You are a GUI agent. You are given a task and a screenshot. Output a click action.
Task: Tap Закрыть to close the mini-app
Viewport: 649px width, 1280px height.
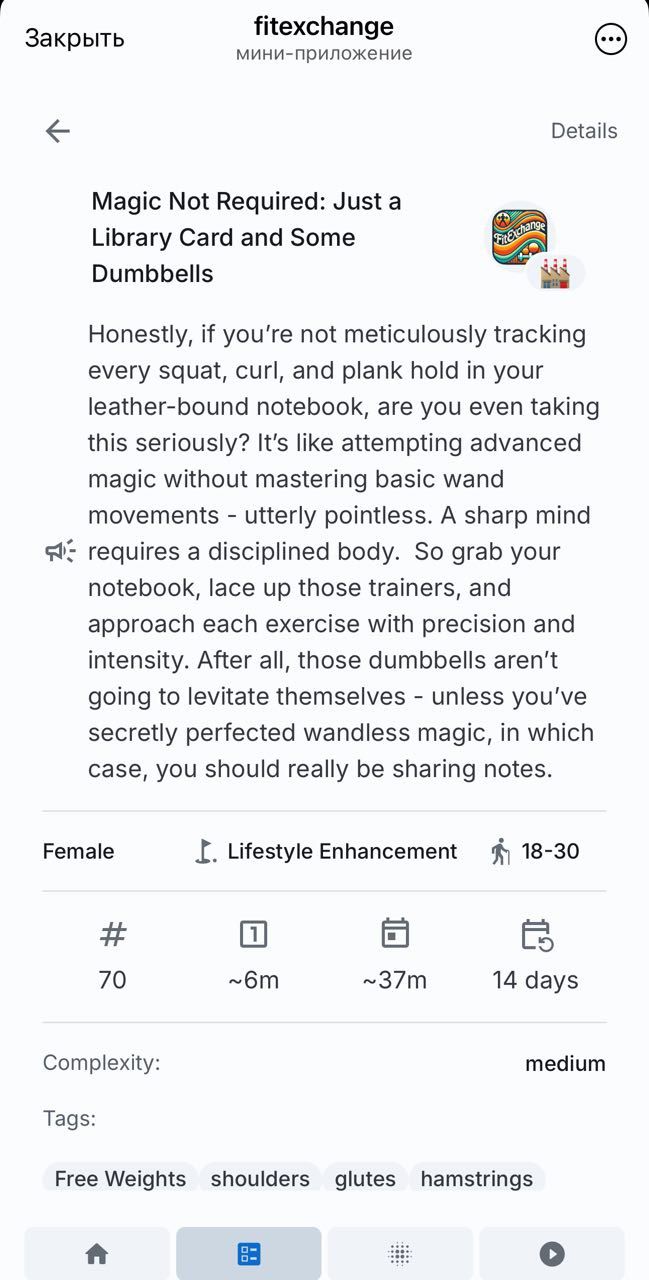pyautogui.click(x=74, y=39)
